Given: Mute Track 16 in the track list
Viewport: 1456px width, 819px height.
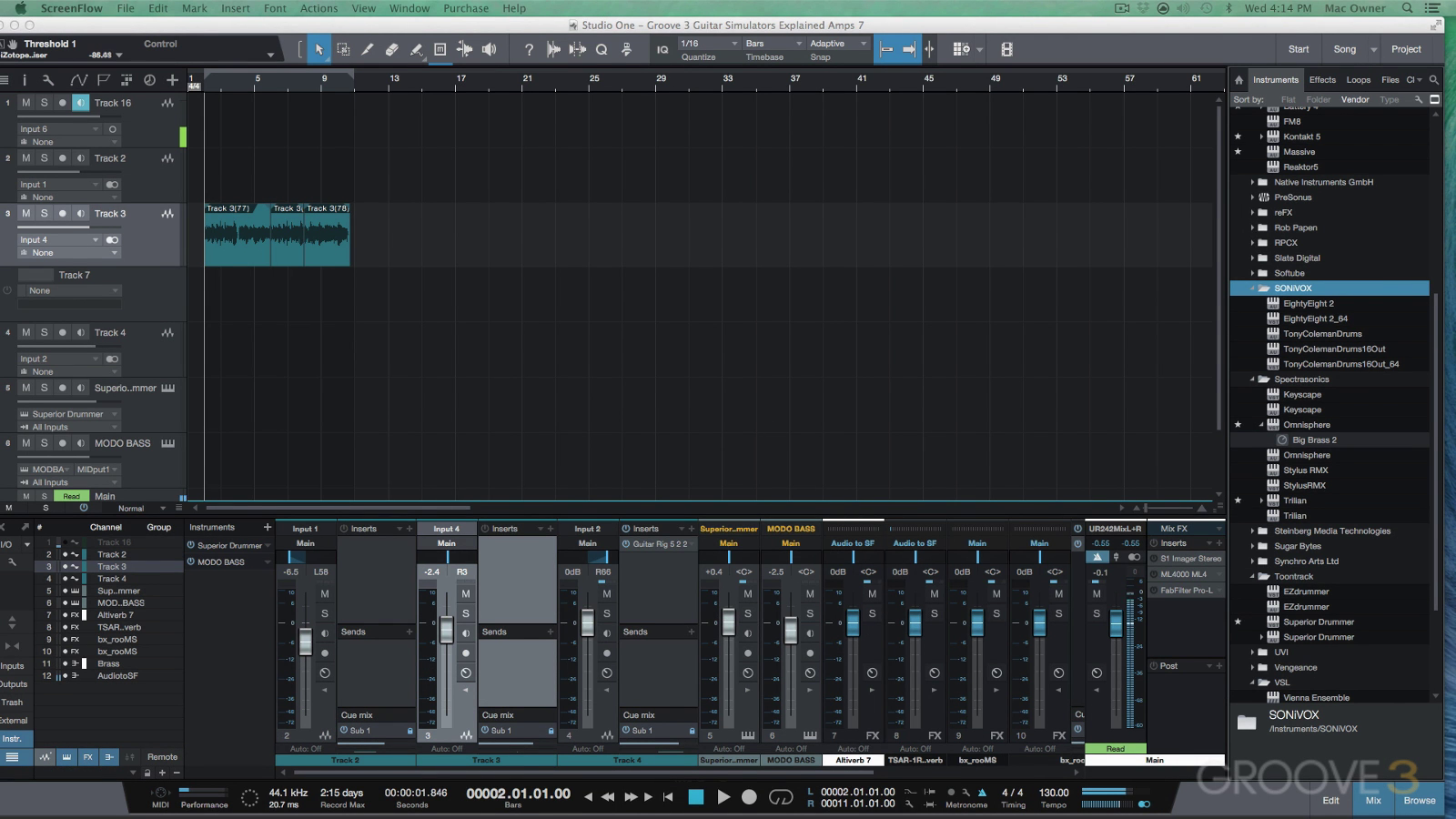Looking at the screenshot, I should point(25,103).
